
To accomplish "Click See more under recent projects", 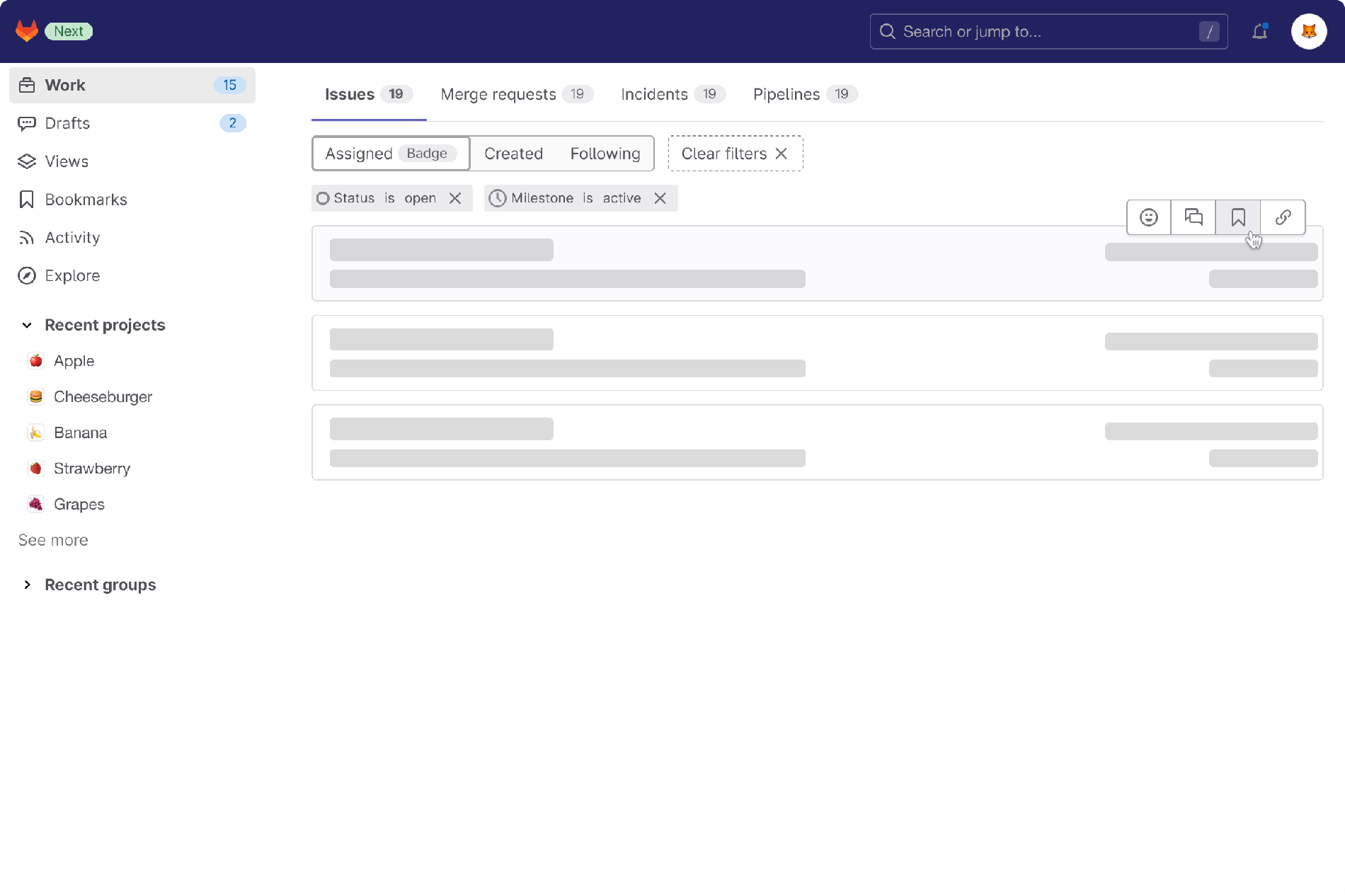I will pos(53,540).
